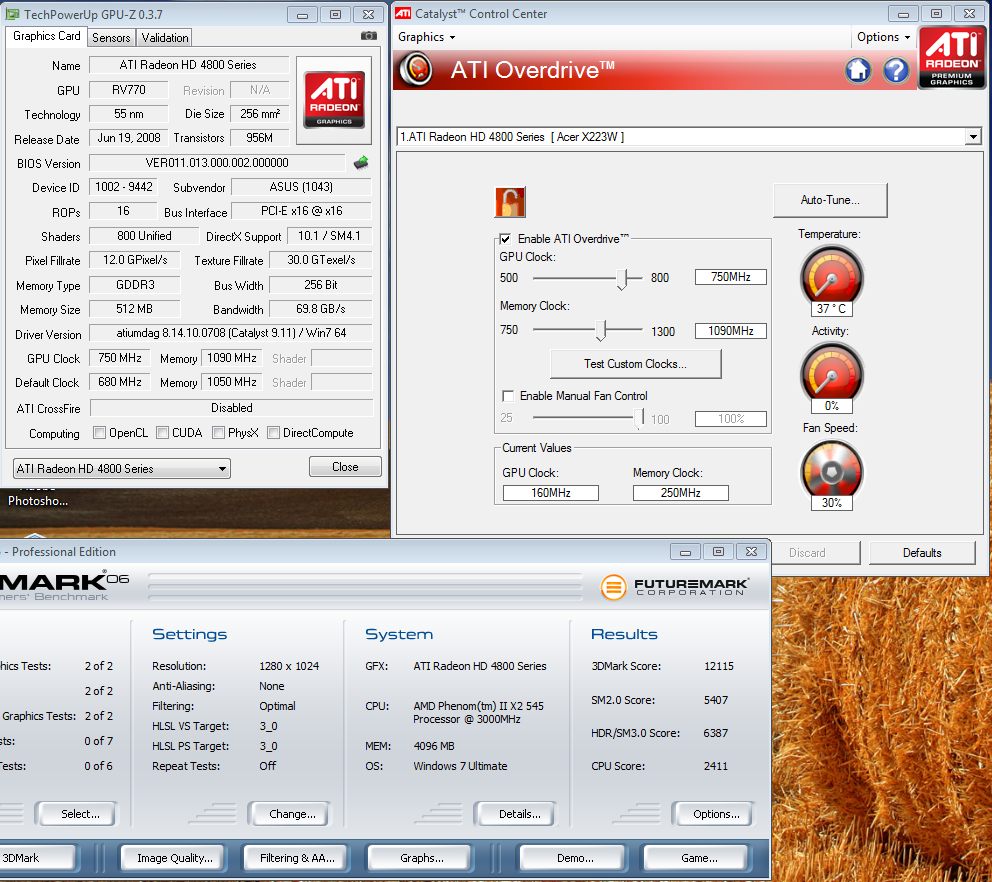The image size is (992, 882).
Task: Click the current Memory Clock 250MHz field
Action: point(681,493)
